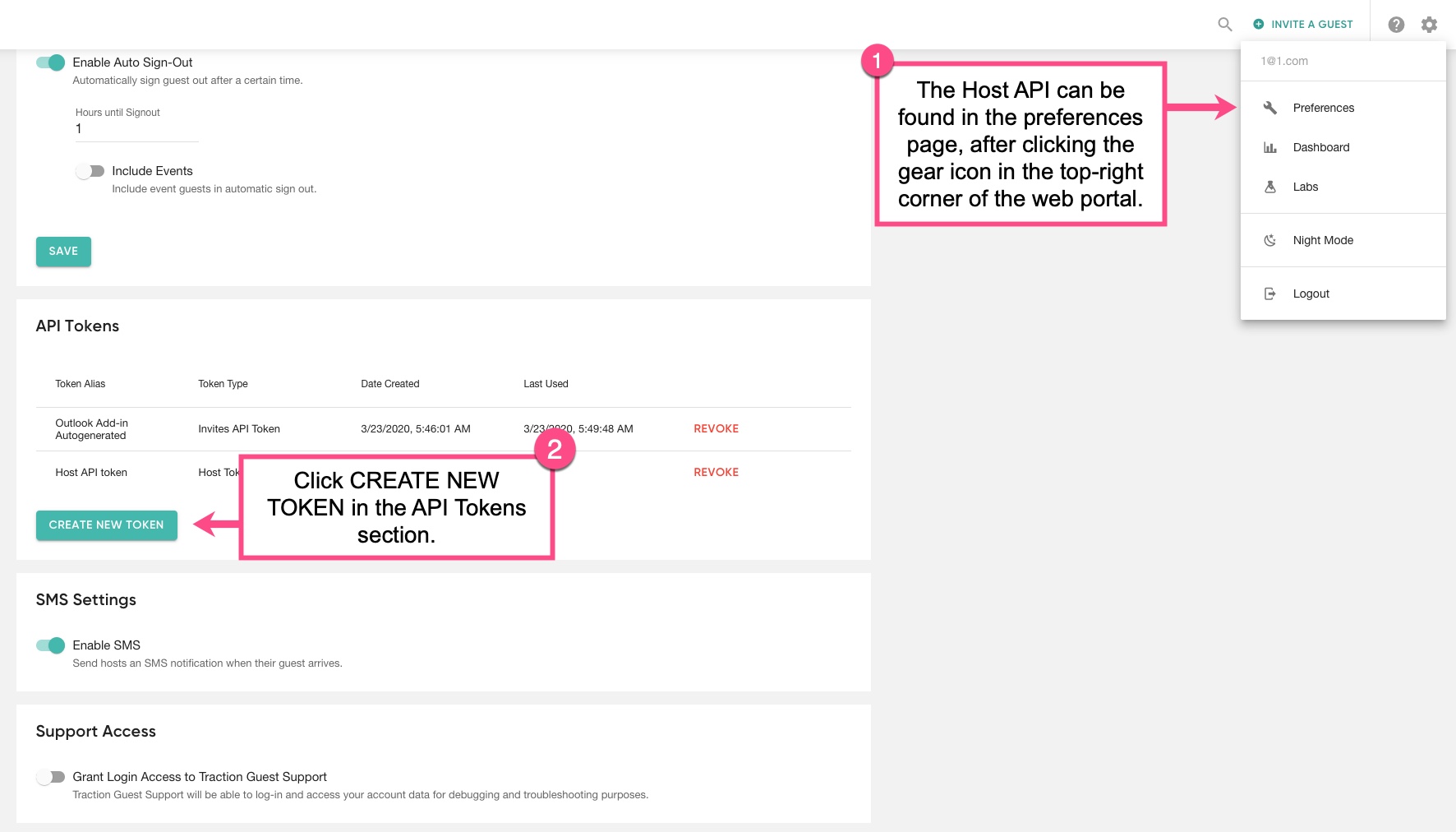This screenshot has height=832, width=1456.
Task: Enable the Include Events toggle
Action: [90, 170]
